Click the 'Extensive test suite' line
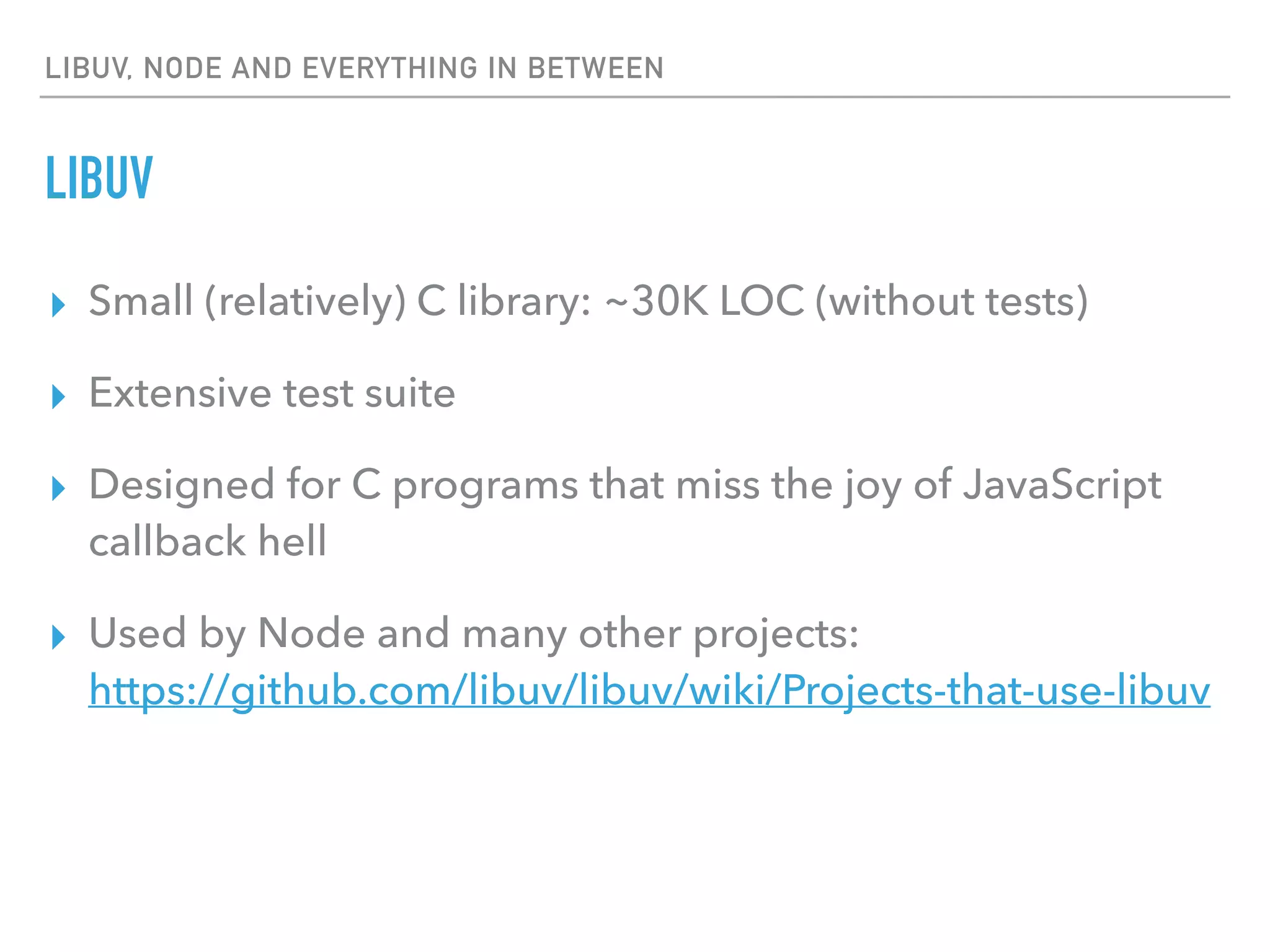 [272, 393]
